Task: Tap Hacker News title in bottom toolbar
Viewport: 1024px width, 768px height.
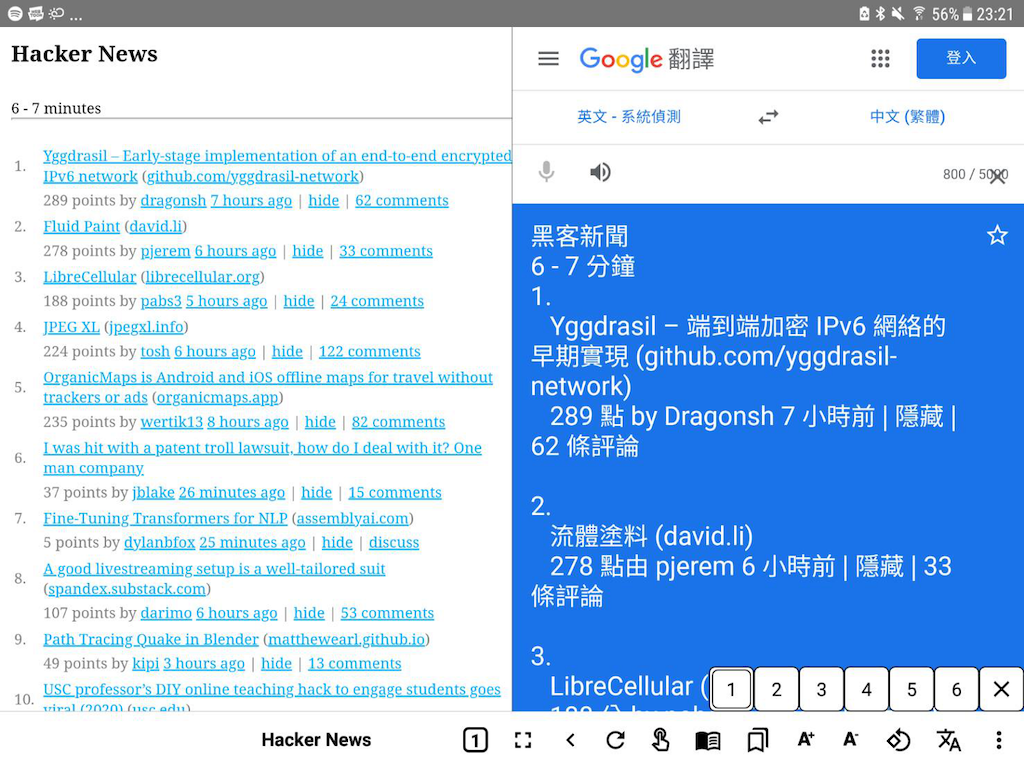Action: click(x=316, y=739)
